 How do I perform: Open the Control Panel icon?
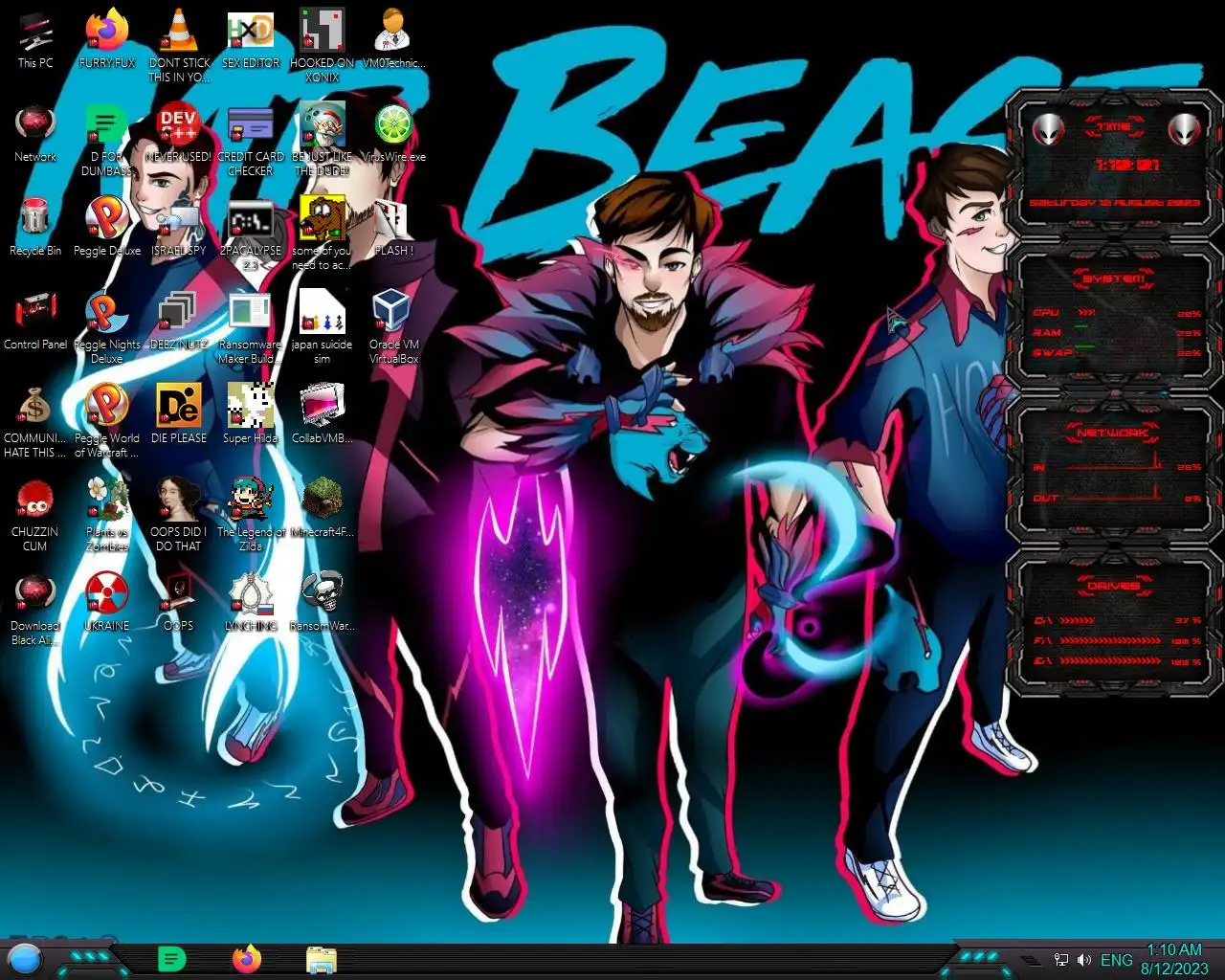(x=35, y=320)
